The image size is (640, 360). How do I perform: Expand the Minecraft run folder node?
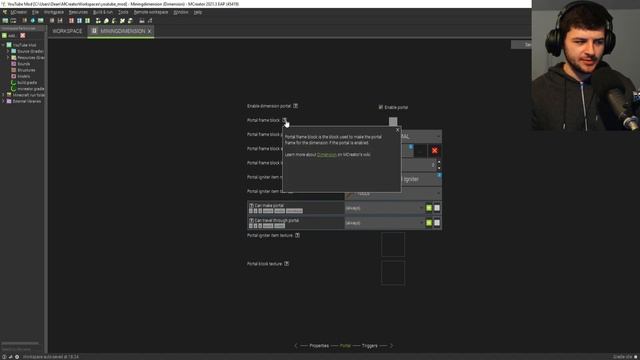[3, 95]
